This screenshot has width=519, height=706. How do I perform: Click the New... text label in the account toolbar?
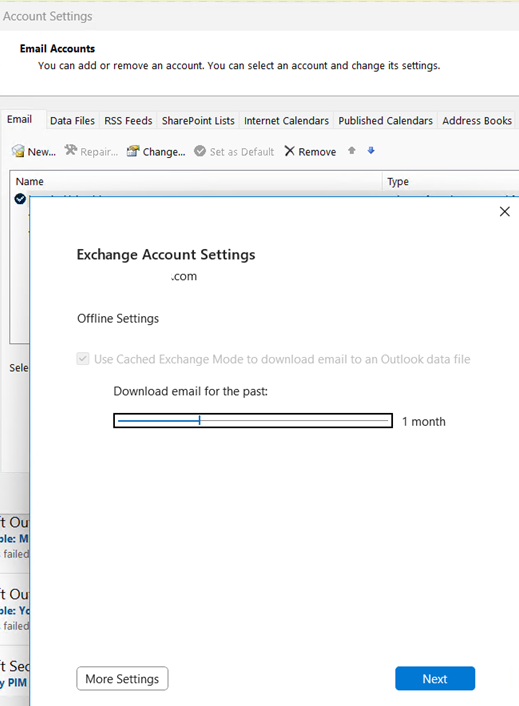click(41, 152)
